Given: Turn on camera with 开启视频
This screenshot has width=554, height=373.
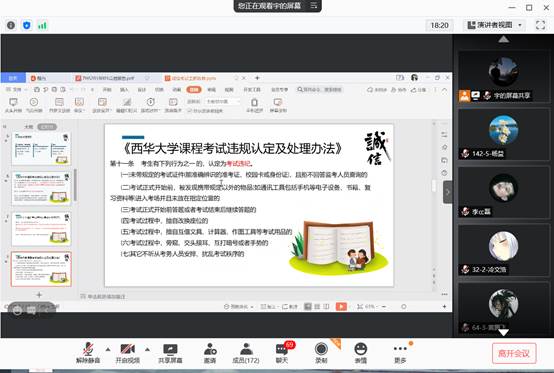Looking at the screenshot, I should [x=128, y=353].
